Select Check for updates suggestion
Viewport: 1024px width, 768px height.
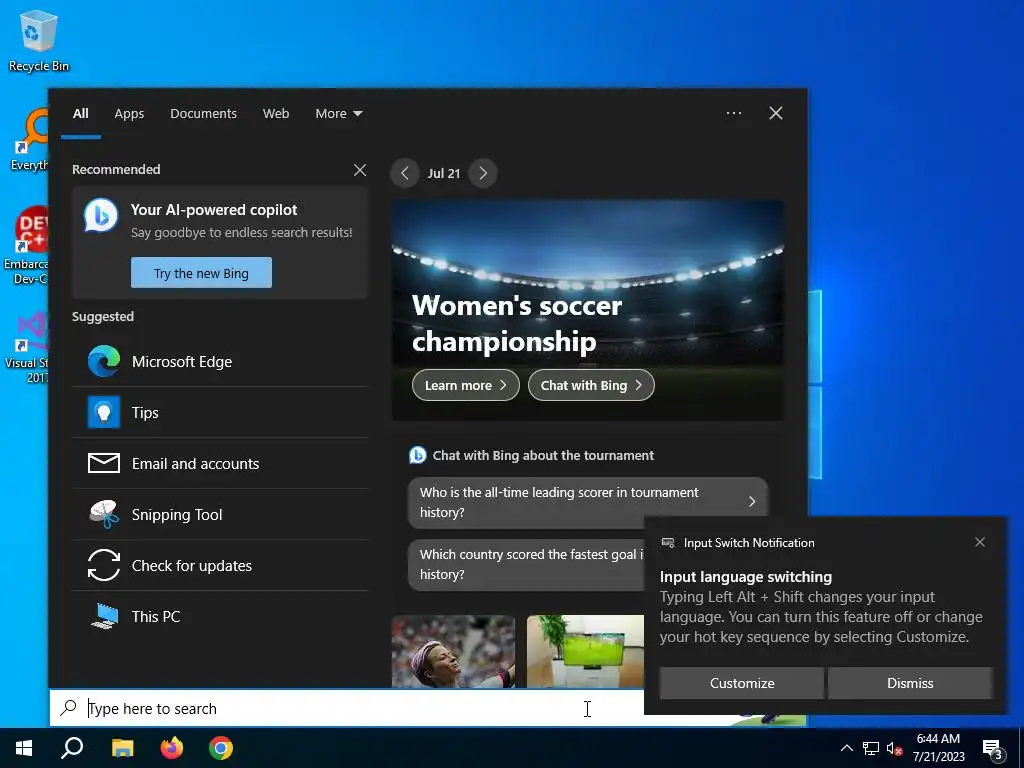221,565
